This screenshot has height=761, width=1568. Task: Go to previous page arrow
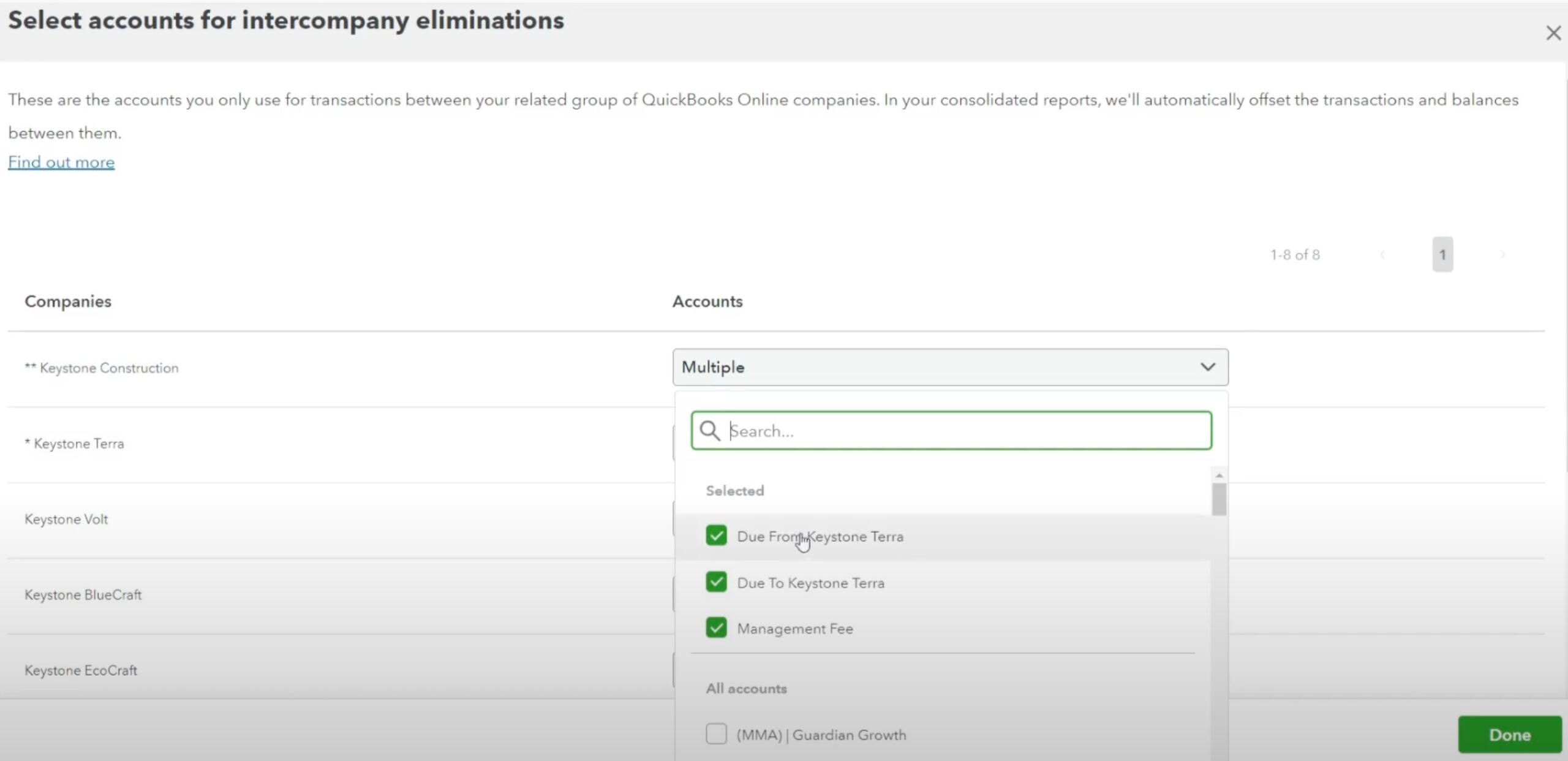pyautogui.click(x=1382, y=255)
